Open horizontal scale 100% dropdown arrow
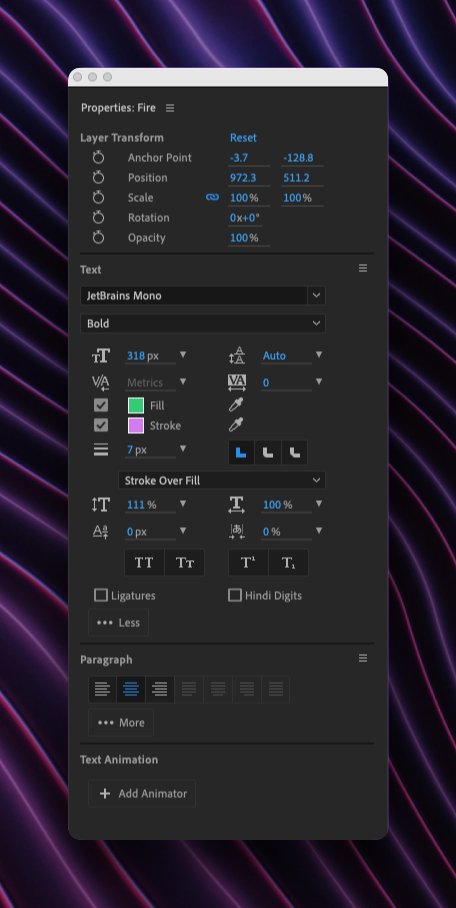This screenshot has width=456, height=908. click(319, 504)
